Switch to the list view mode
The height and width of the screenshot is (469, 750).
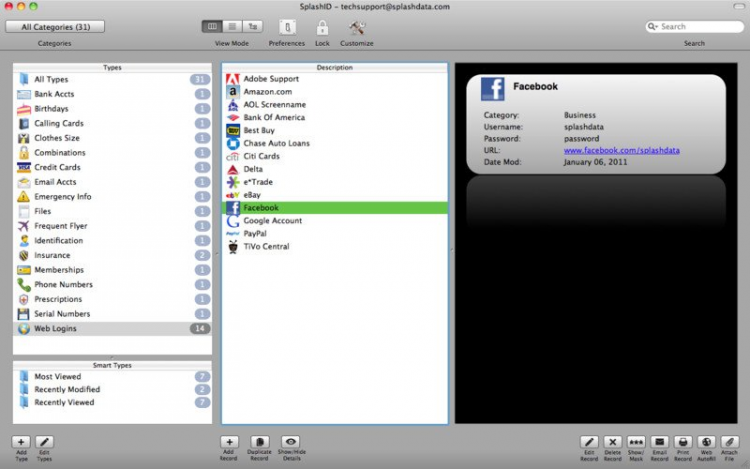pyautogui.click(x=232, y=26)
